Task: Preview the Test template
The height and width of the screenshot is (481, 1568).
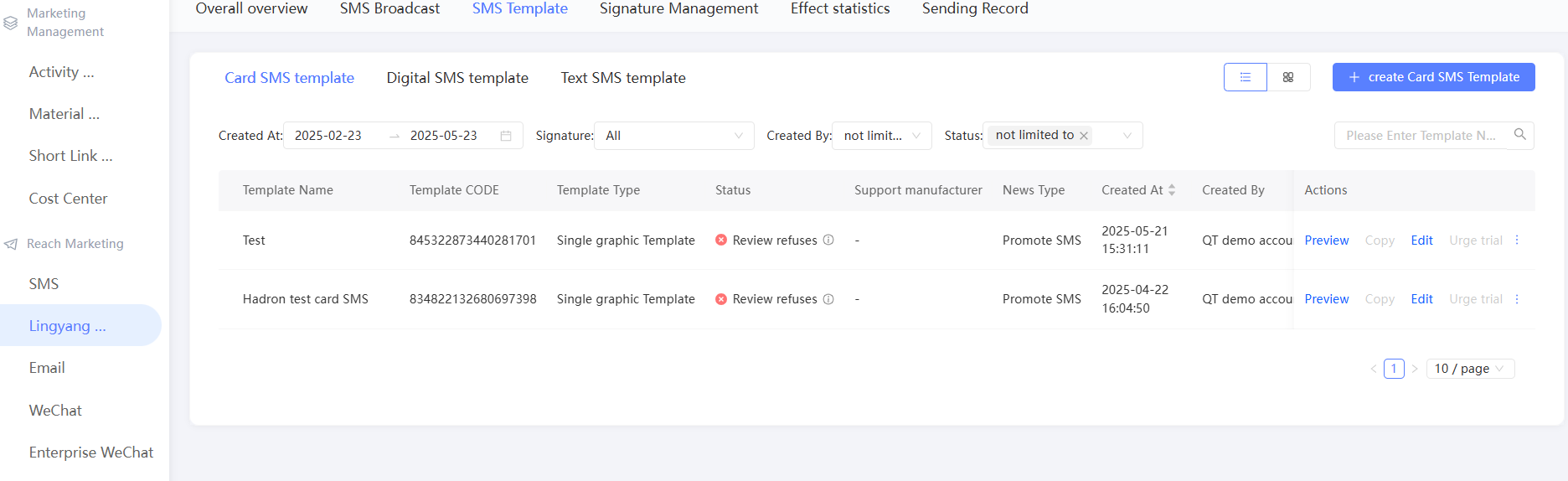Action: click(1326, 240)
